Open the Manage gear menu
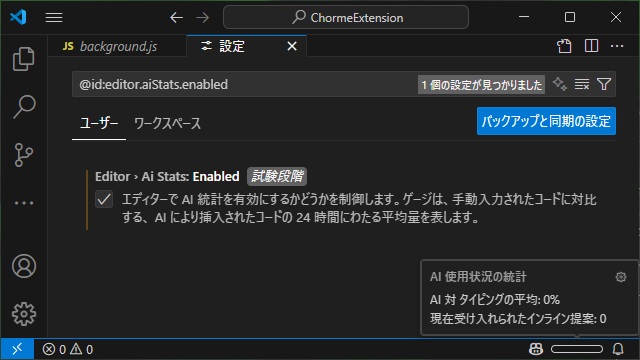This screenshot has width=640, height=360. 24,314
